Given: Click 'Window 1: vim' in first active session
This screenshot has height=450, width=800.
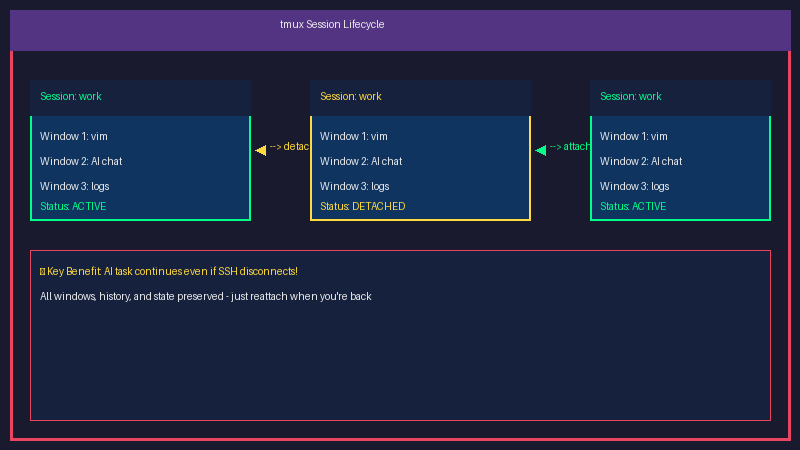Looking at the screenshot, I should (74, 136).
